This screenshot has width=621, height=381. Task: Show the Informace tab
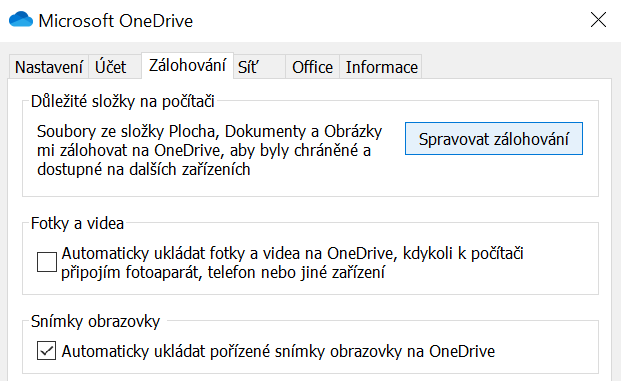381,67
